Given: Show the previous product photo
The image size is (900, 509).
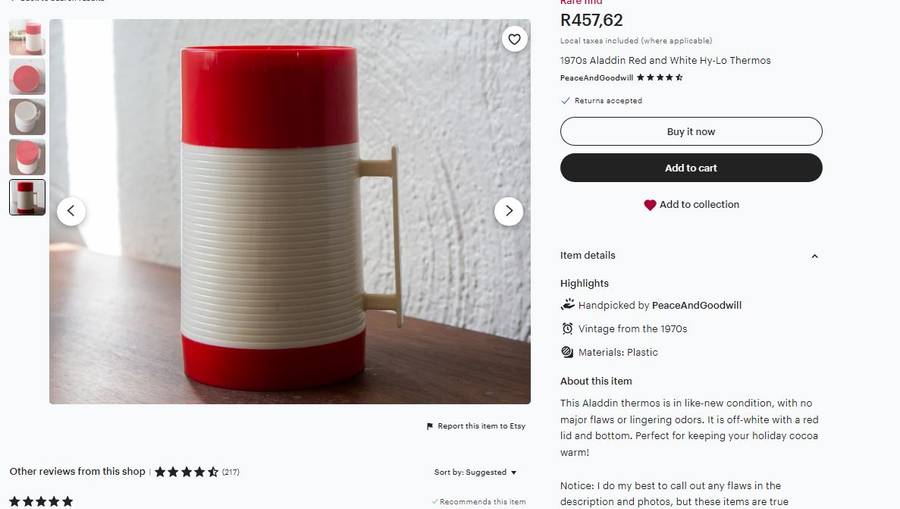Looking at the screenshot, I should coord(71,211).
